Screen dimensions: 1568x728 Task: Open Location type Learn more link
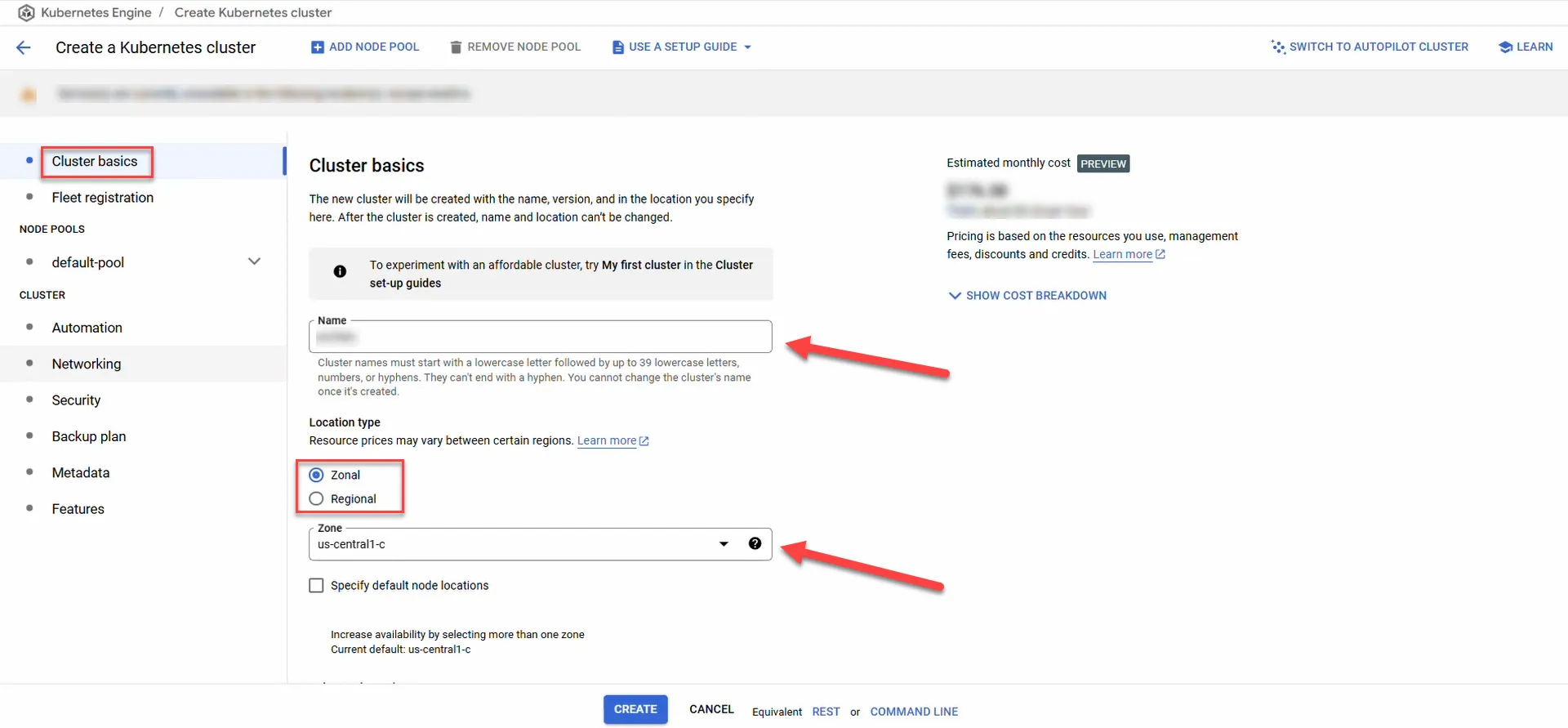click(607, 440)
